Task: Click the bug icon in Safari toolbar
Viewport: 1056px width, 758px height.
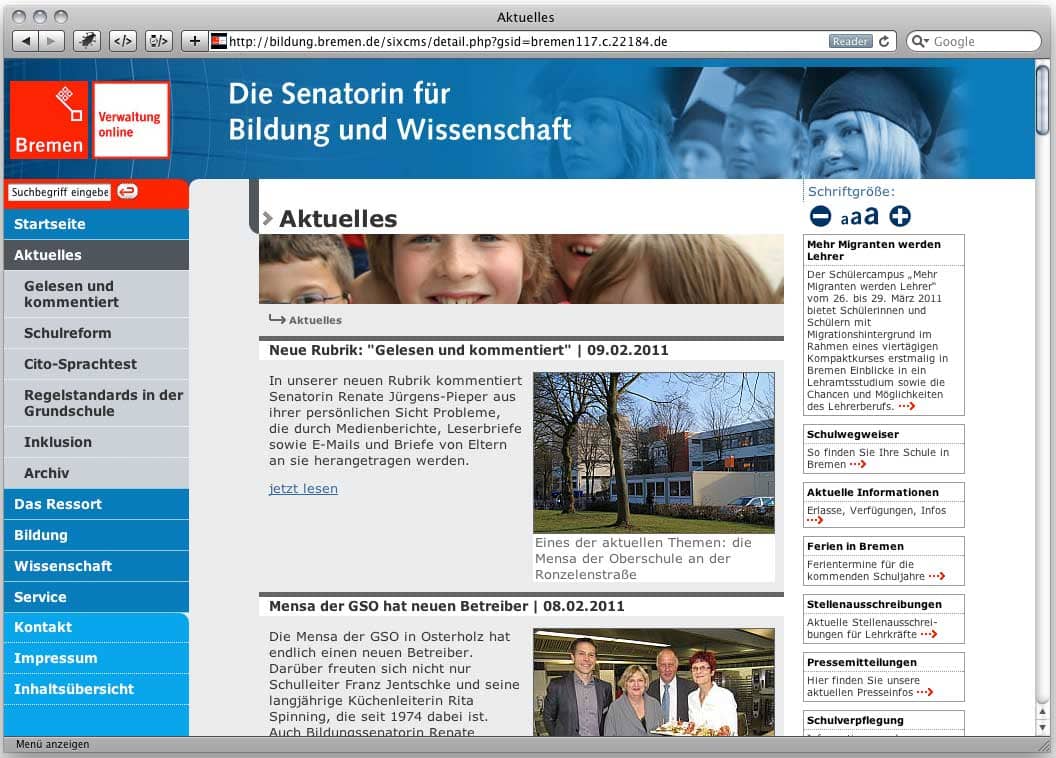Action: tap(87, 41)
